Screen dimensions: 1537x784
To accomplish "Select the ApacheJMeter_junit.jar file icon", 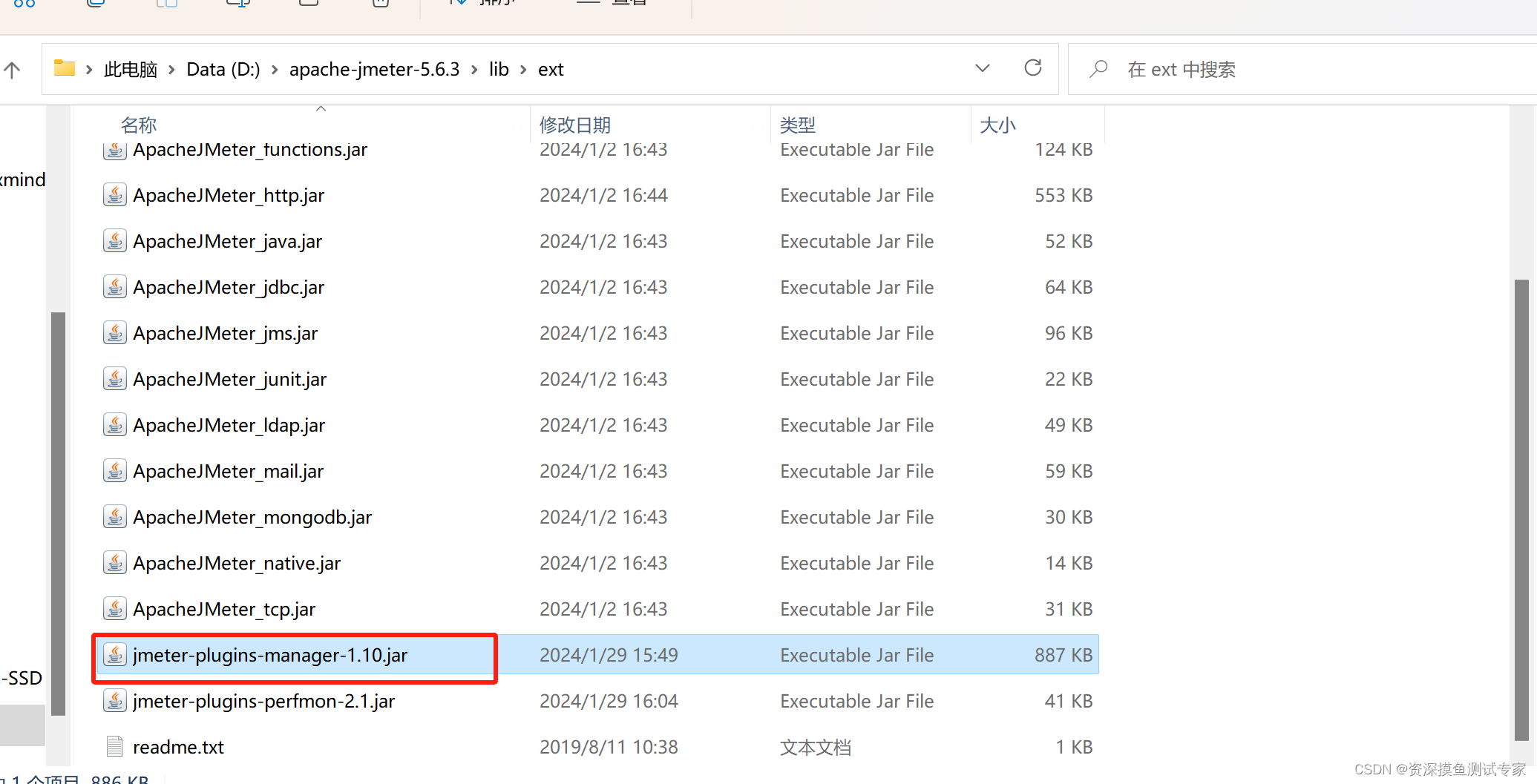I will click(114, 379).
